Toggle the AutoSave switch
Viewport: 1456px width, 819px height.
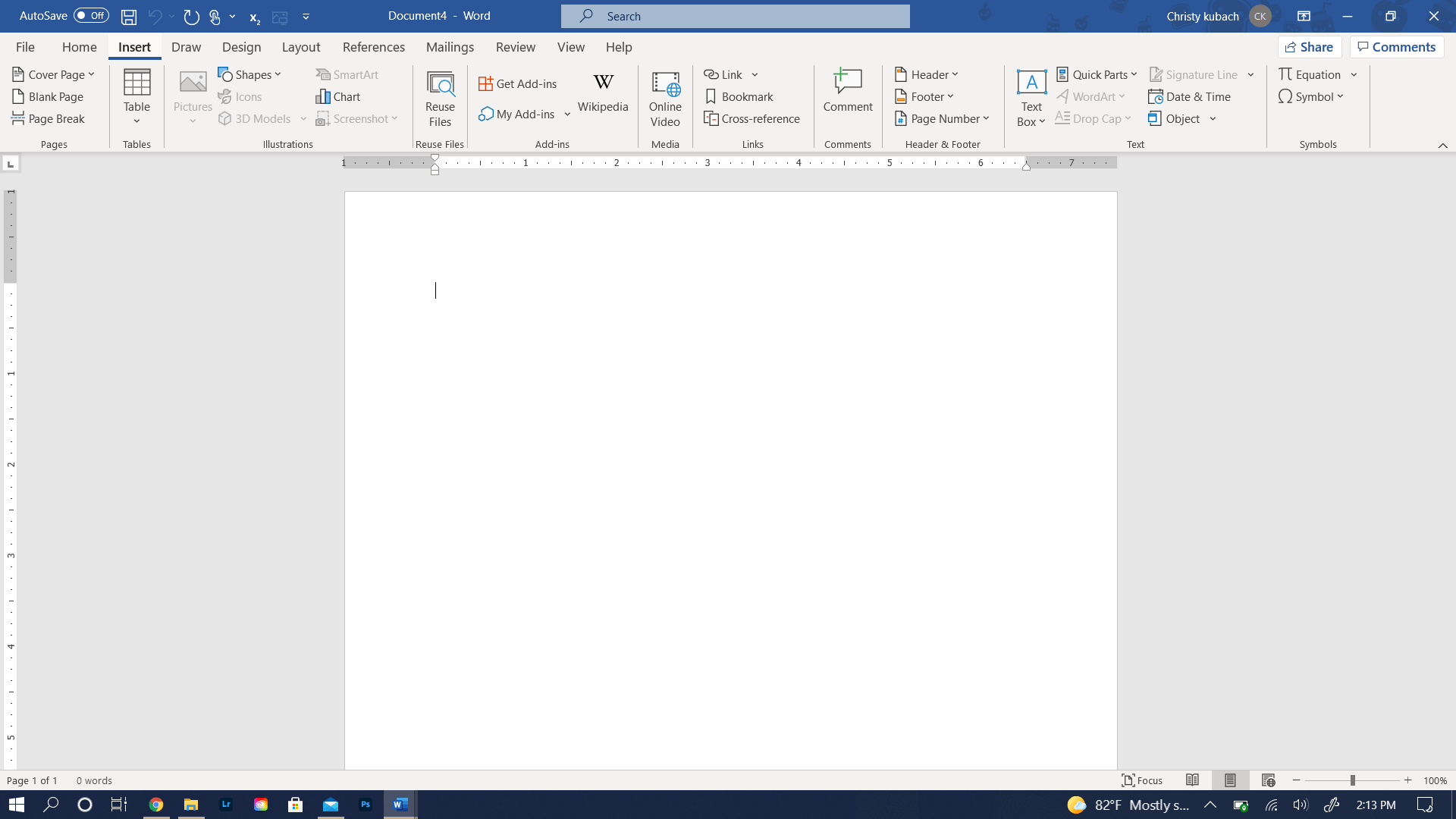coord(91,16)
